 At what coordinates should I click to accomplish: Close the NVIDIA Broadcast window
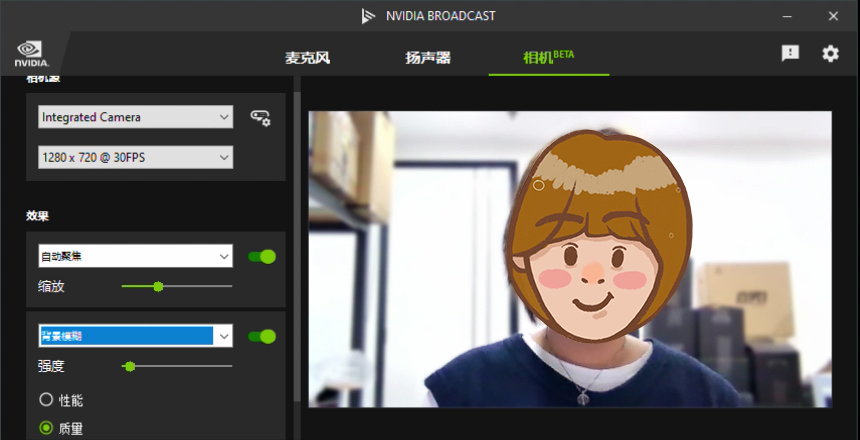pyautogui.click(x=833, y=16)
